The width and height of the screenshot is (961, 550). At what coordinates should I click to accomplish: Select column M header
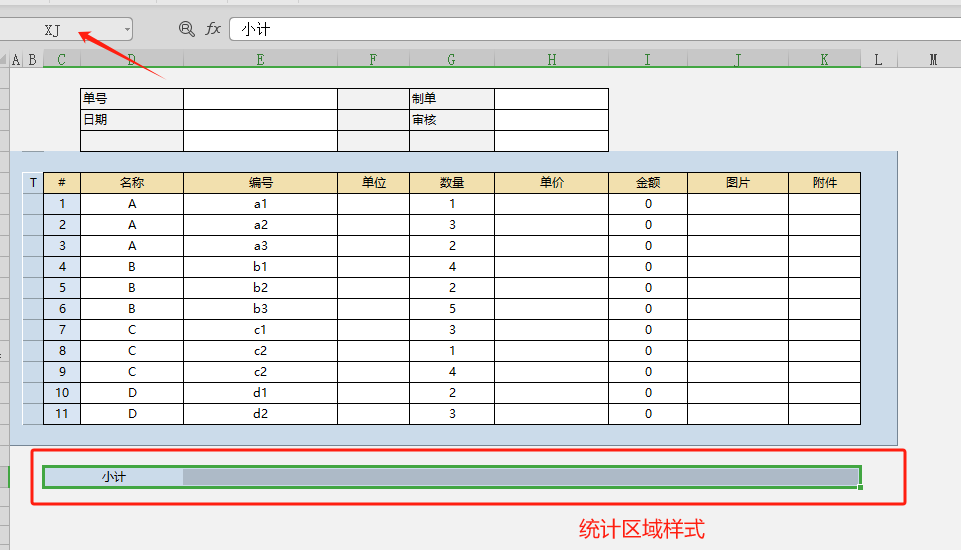pos(933,60)
